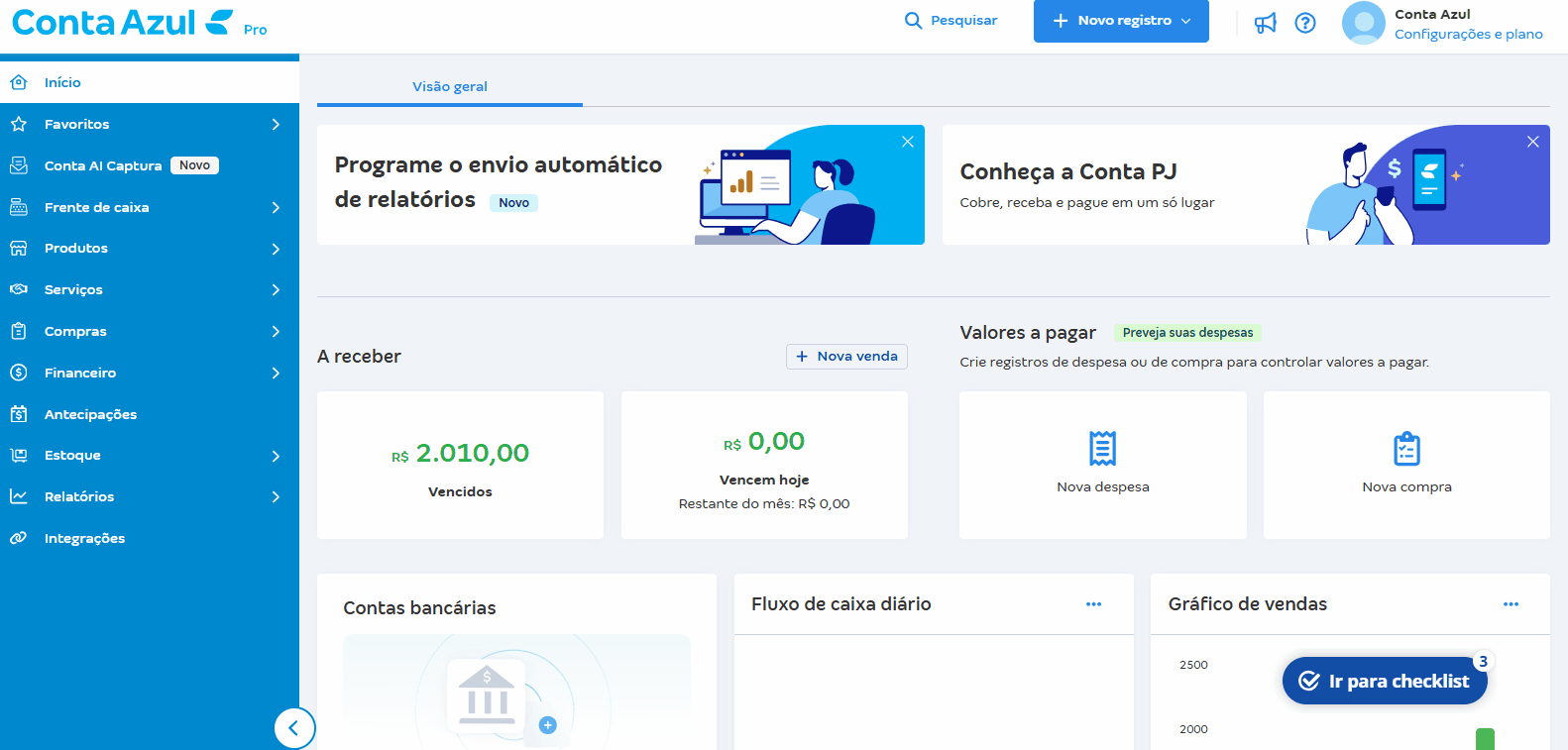Click the Preveja suas despesas badge
The image size is (1568, 750).
(x=1187, y=333)
